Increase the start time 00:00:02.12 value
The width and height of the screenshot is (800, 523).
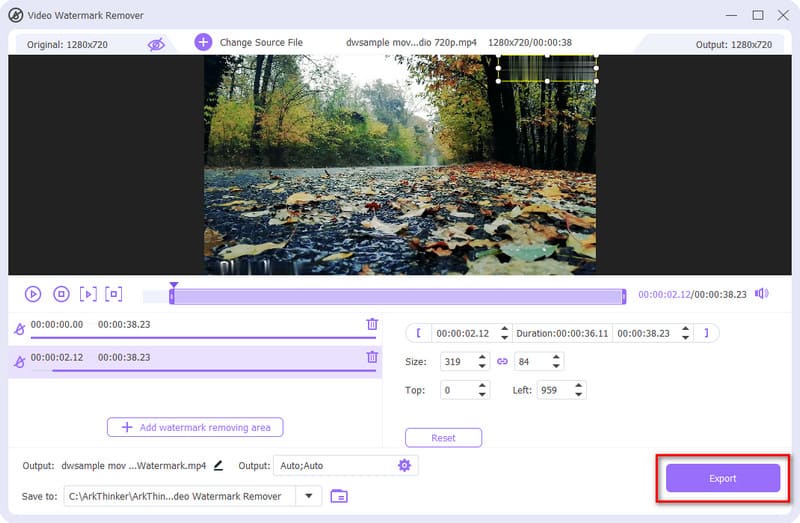click(504, 329)
